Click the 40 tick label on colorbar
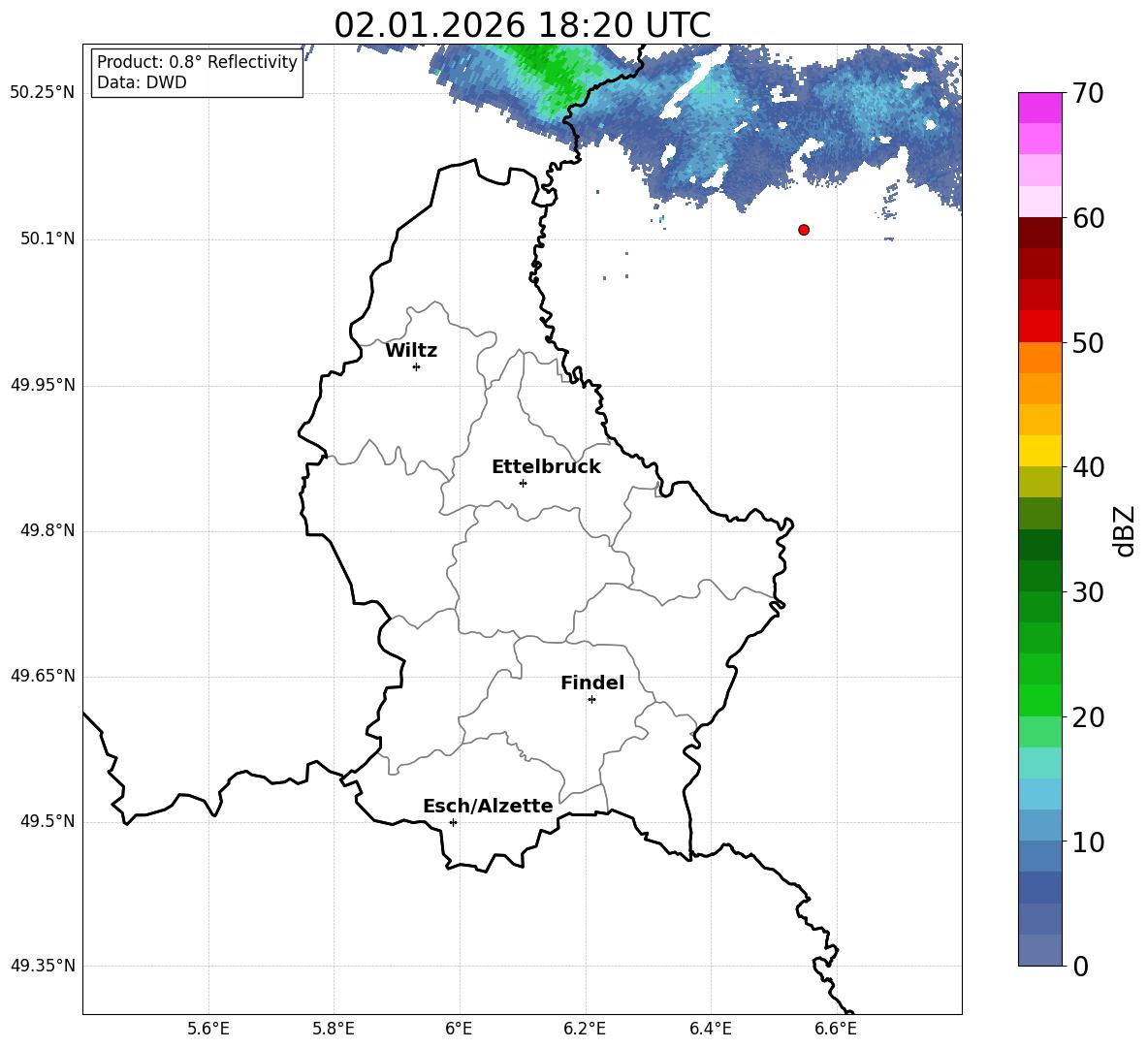The height and width of the screenshot is (1048, 1148). coord(1088,467)
